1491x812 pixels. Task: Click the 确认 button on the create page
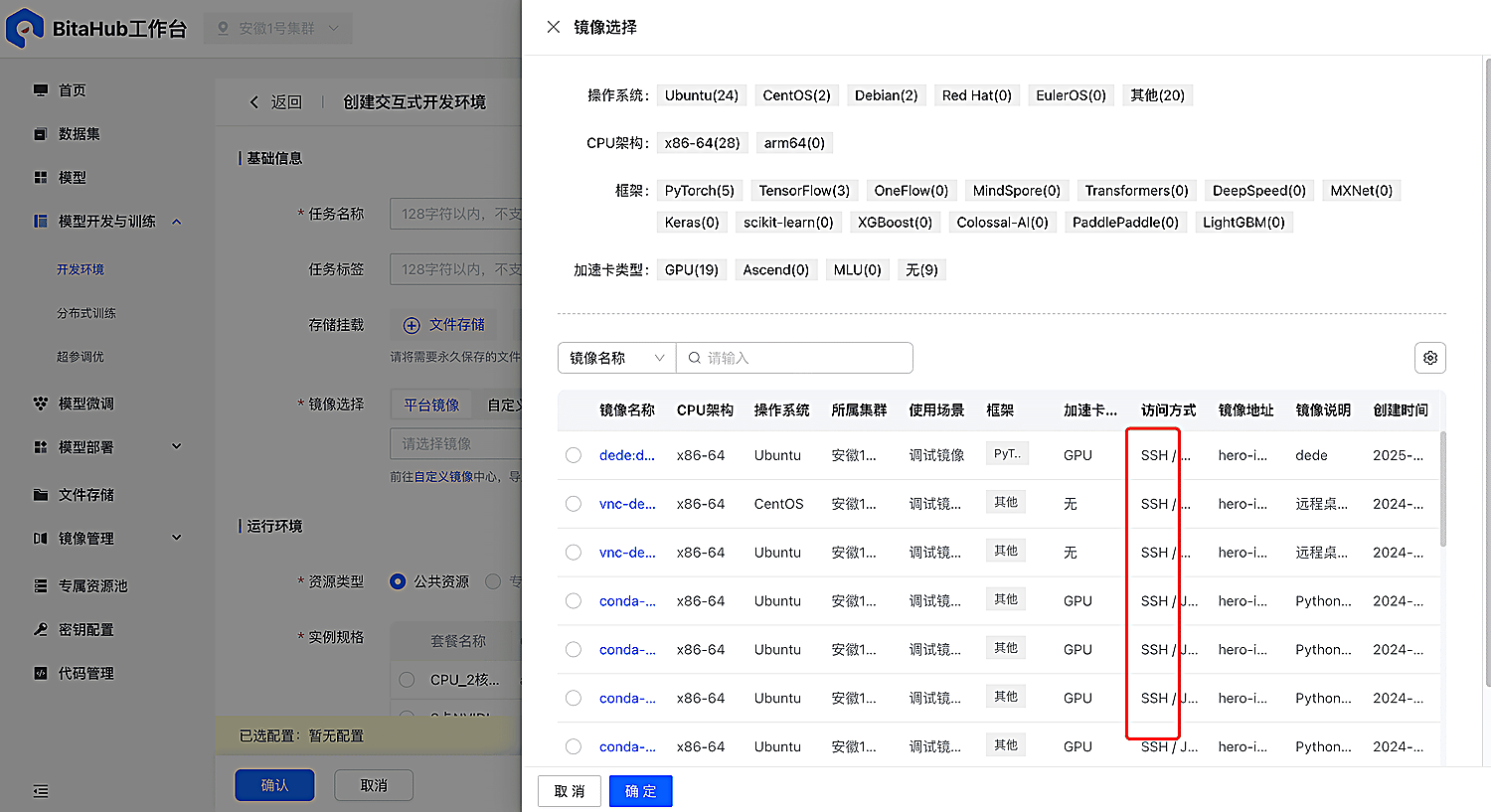(274, 785)
